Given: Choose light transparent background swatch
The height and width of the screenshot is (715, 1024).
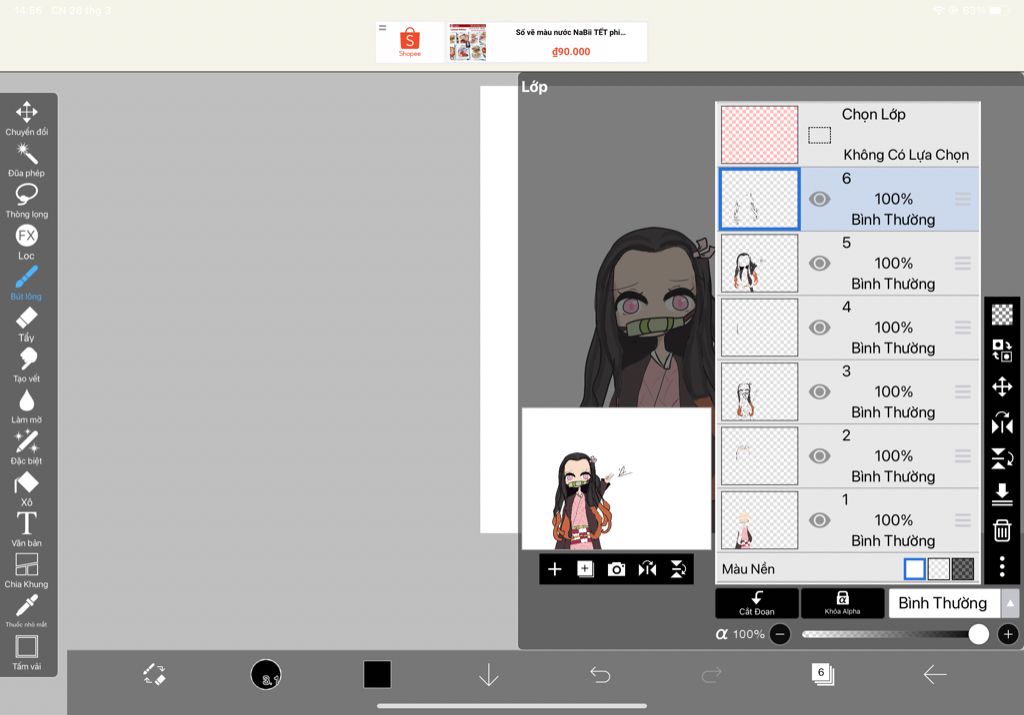Looking at the screenshot, I should 938,569.
